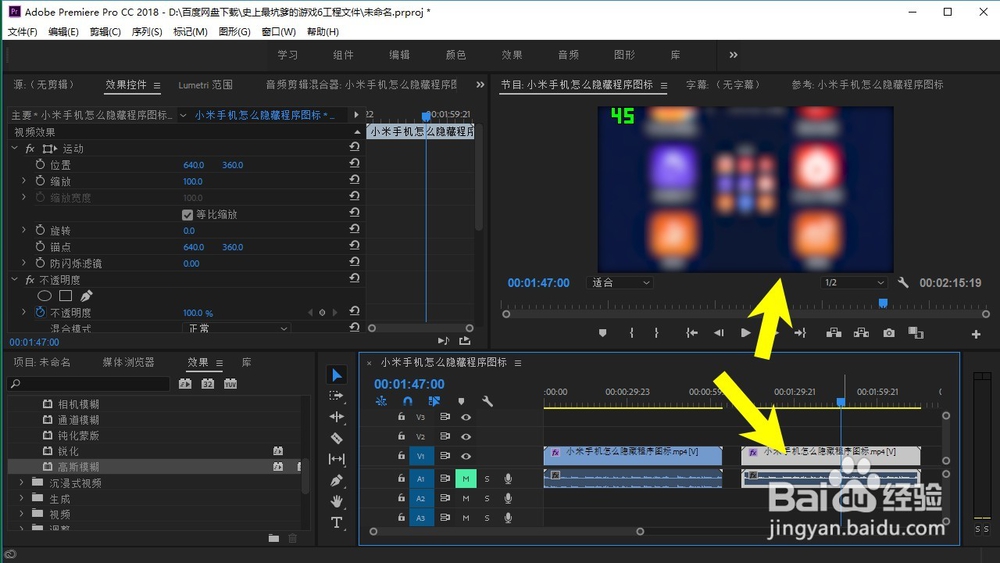Open program monitor button editor plus
The height and width of the screenshot is (563, 1000).
(976, 334)
